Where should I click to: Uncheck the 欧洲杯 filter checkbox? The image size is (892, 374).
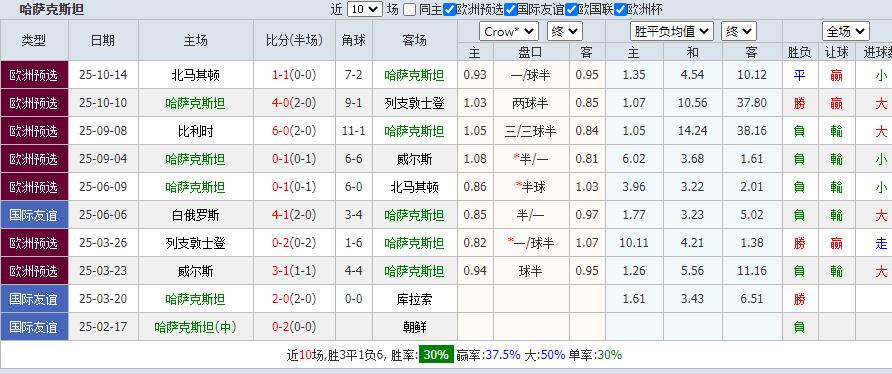pyautogui.click(x=620, y=10)
